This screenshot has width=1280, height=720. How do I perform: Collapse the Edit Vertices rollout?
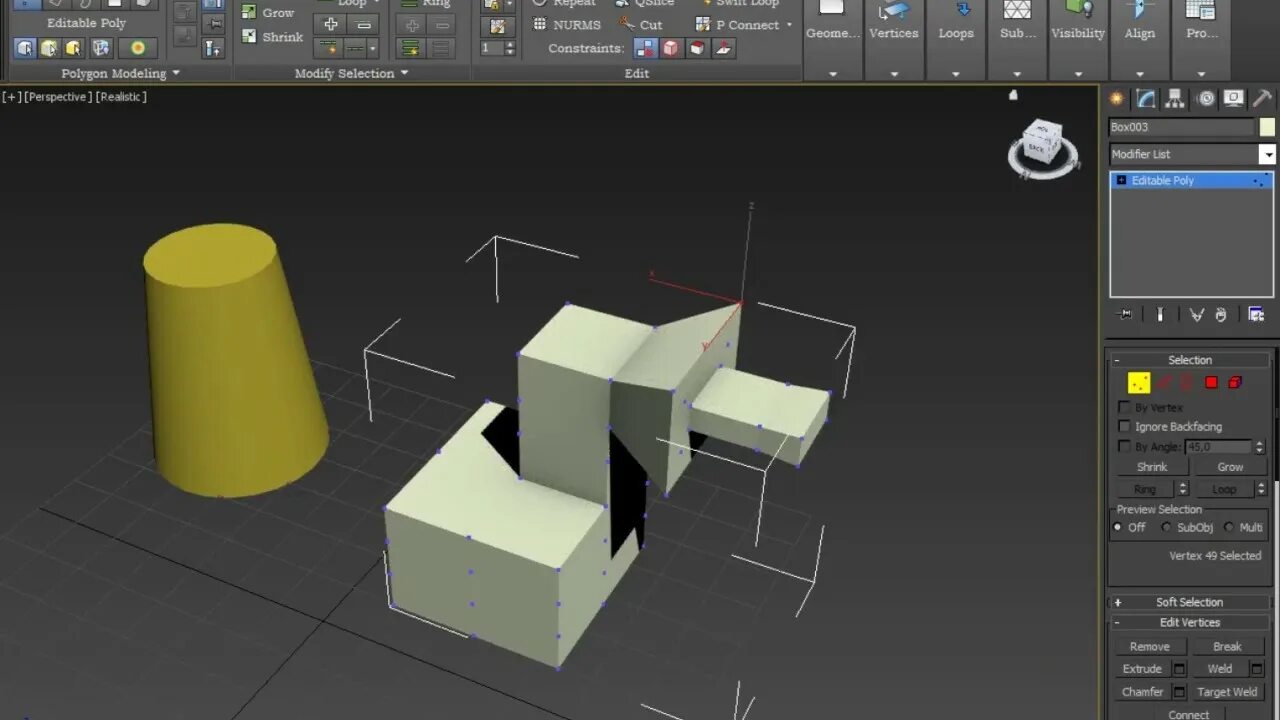click(x=1189, y=622)
